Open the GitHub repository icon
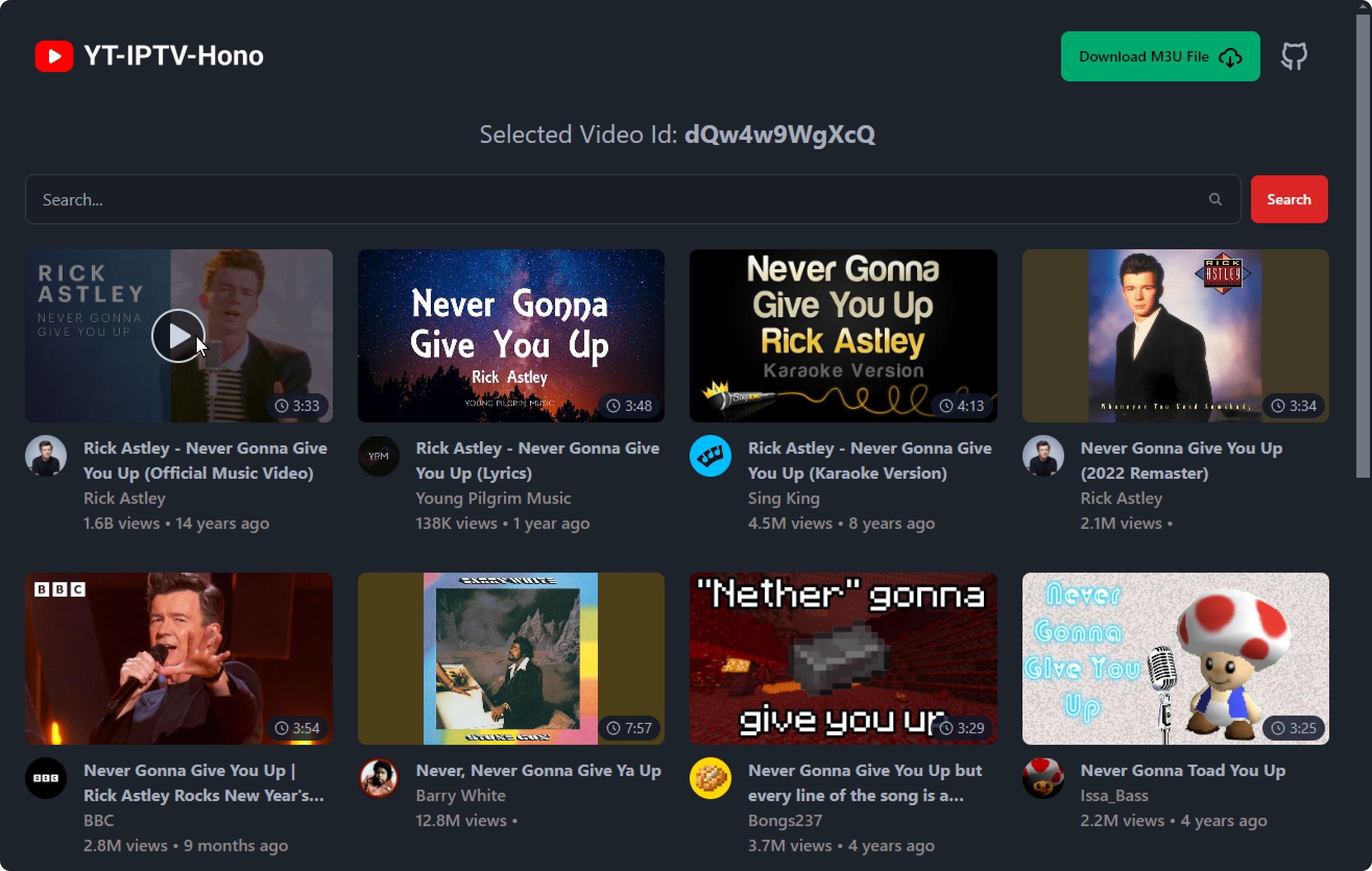The image size is (1372, 871). pos(1294,56)
